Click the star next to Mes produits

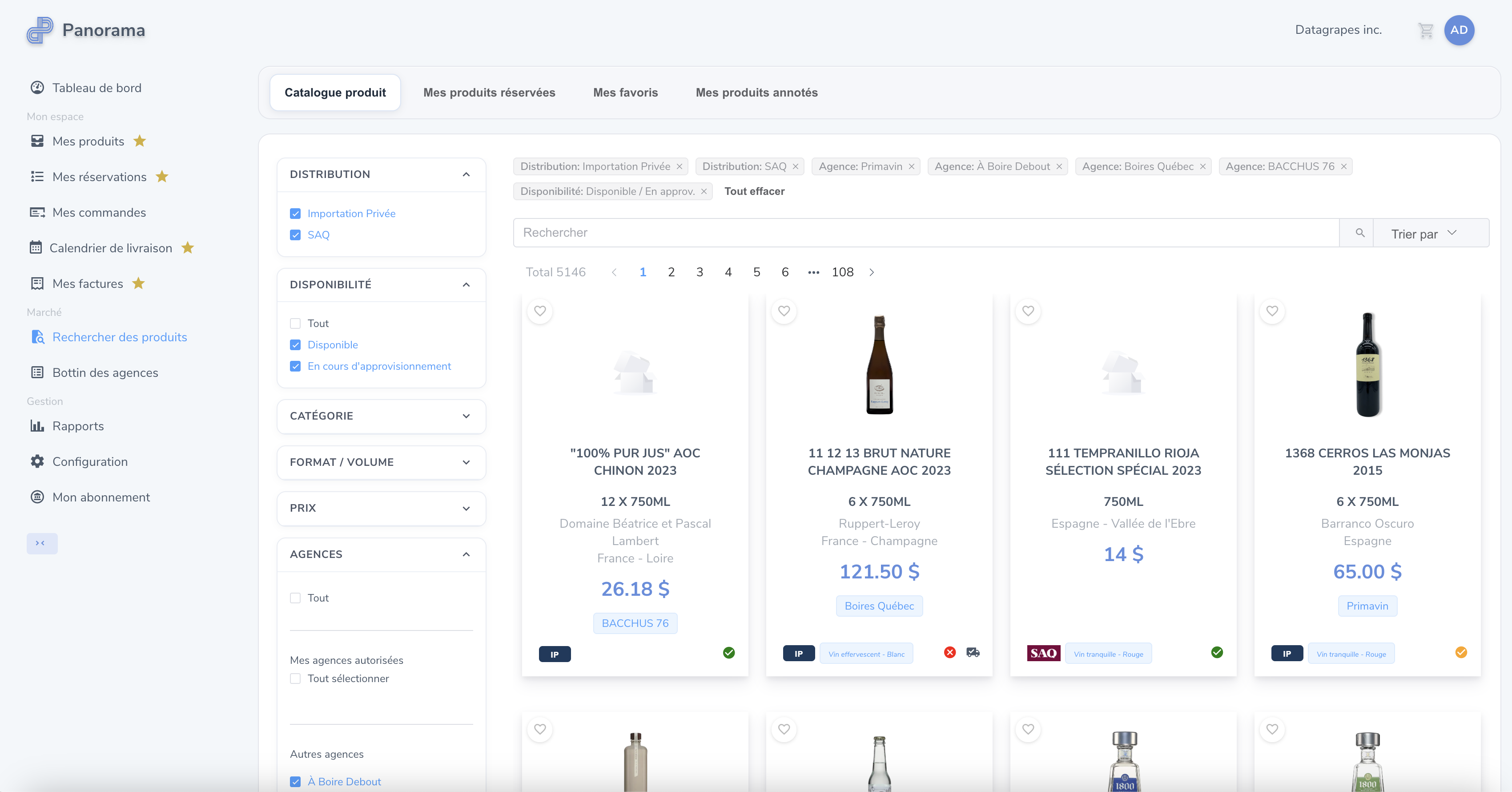pyautogui.click(x=140, y=141)
